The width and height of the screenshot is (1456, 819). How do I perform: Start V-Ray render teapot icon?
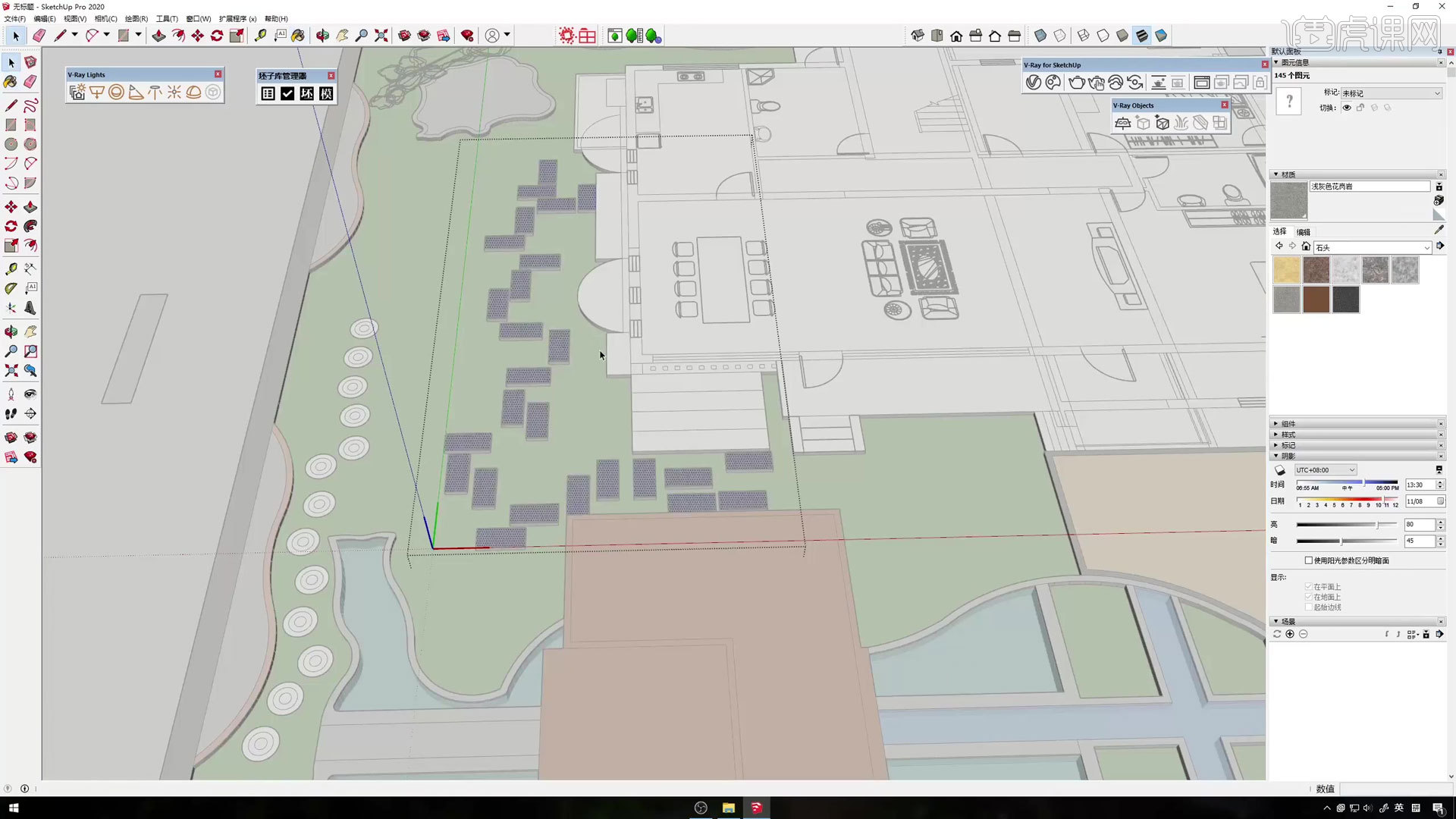coord(1076,83)
